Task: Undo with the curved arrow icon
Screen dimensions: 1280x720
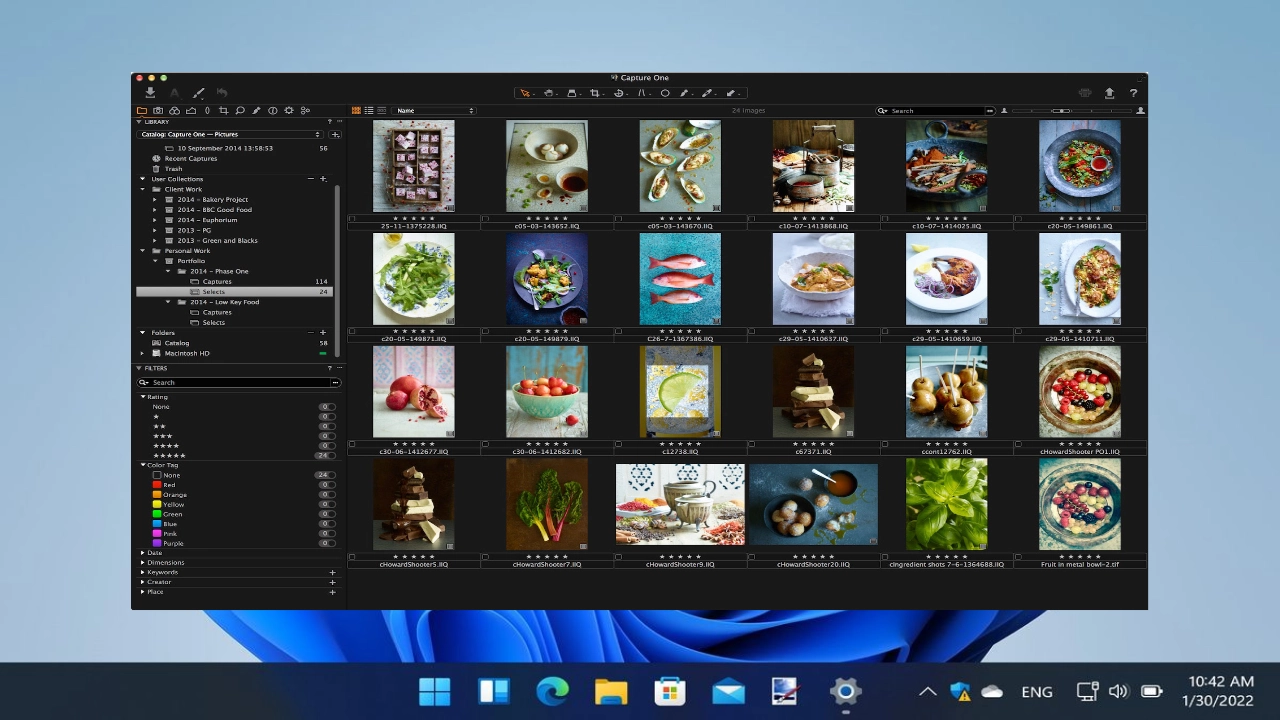Action: click(222, 93)
